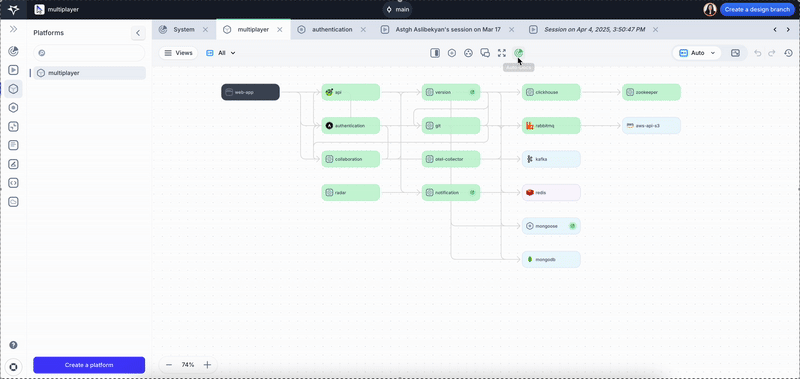Click Create a platform button
This screenshot has width=800, height=379.
click(89, 365)
